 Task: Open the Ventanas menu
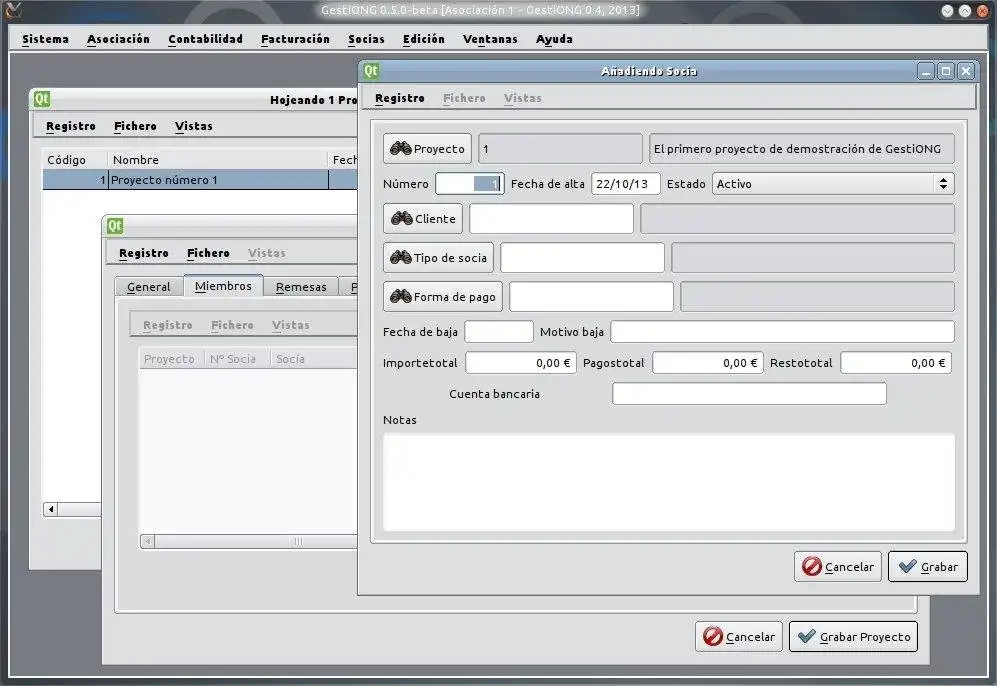point(490,39)
